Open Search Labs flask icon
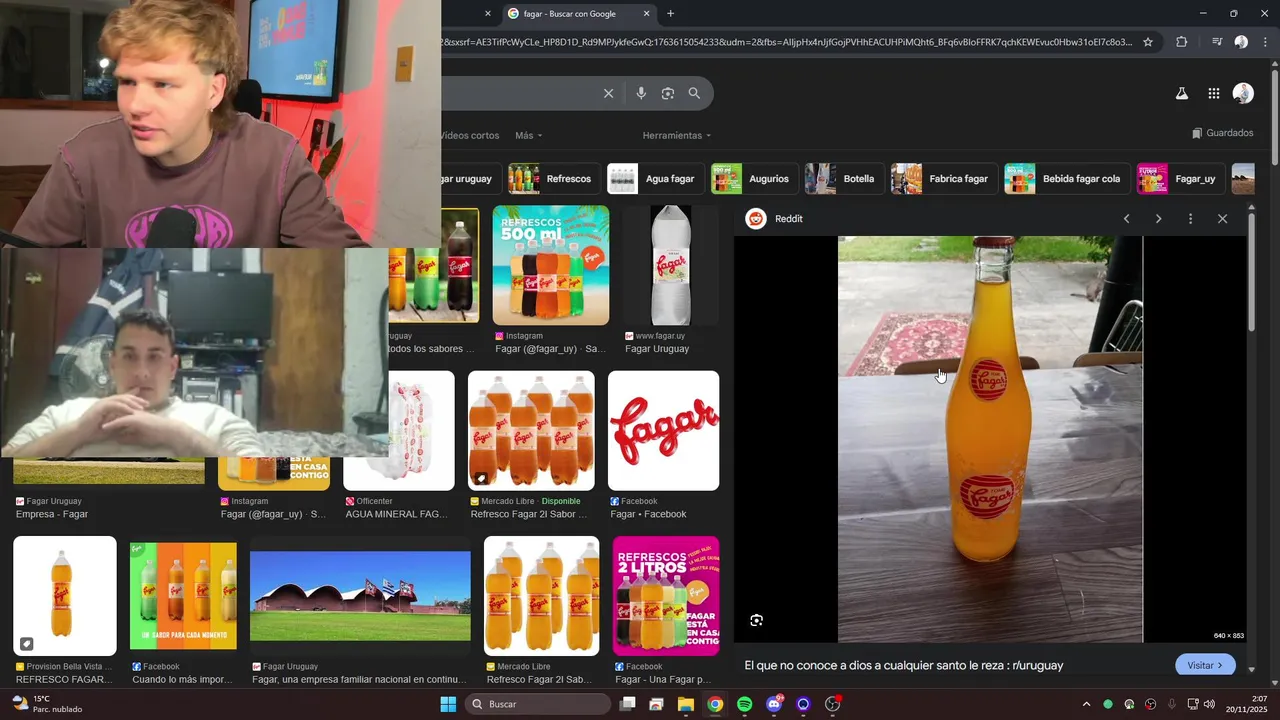This screenshot has width=1280, height=720. pyautogui.click(x=1181, y=93)
